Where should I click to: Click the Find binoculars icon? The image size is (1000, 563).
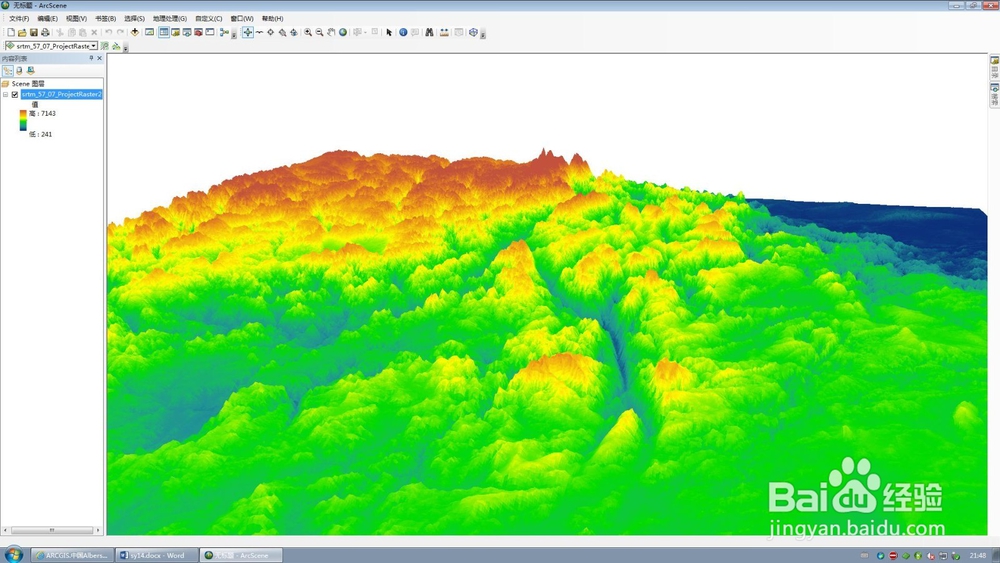coord(429,32)
